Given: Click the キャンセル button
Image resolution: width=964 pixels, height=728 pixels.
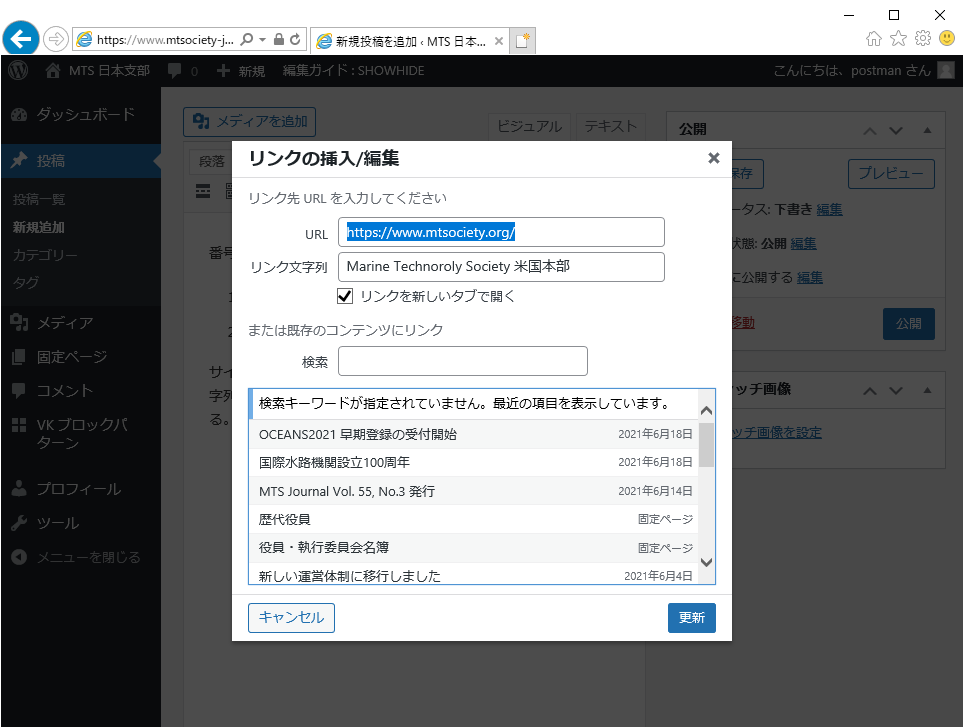Looking at the screenshot, I should [291, 618].
